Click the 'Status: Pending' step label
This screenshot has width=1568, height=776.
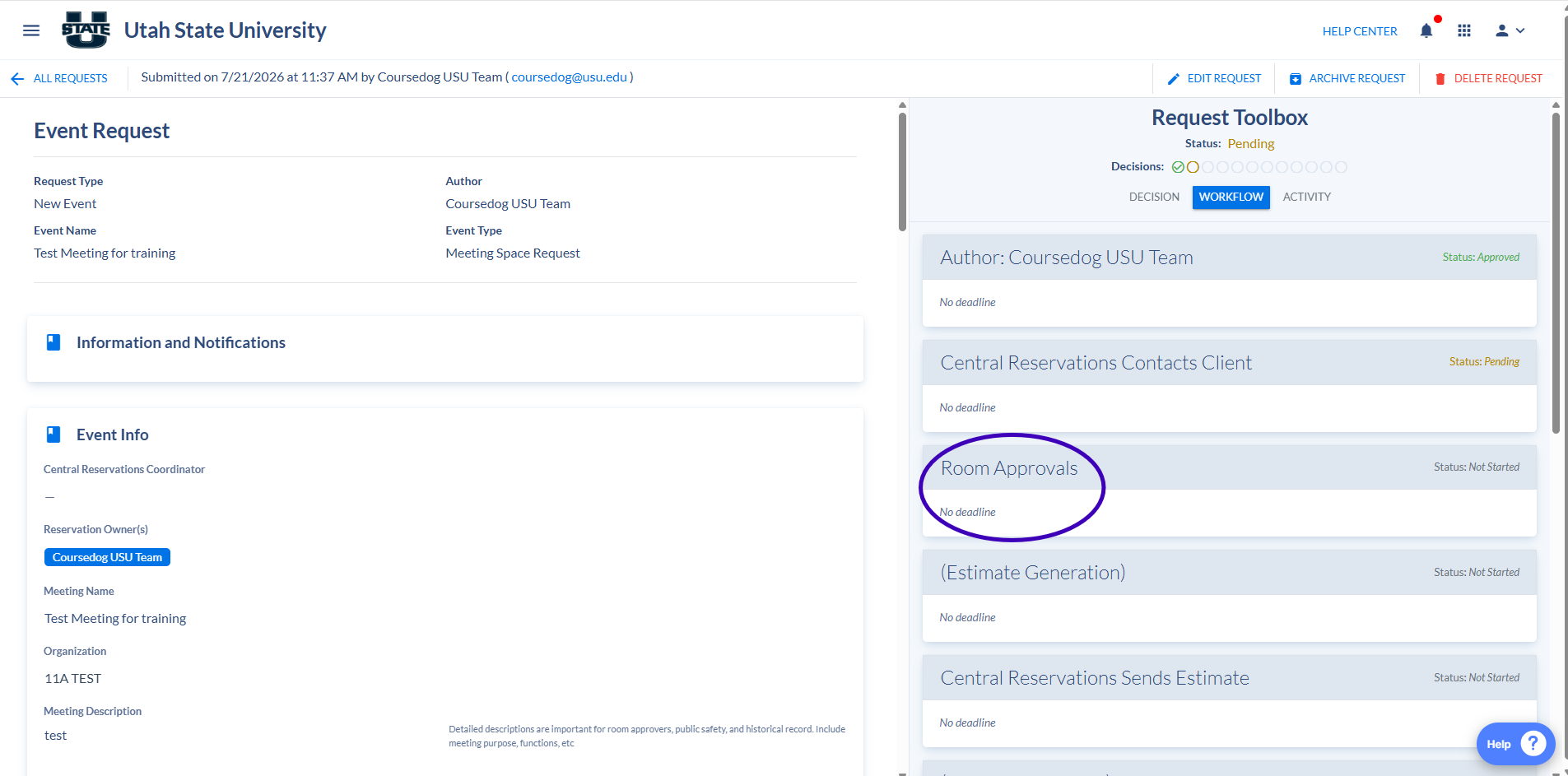pos(1484,362)
